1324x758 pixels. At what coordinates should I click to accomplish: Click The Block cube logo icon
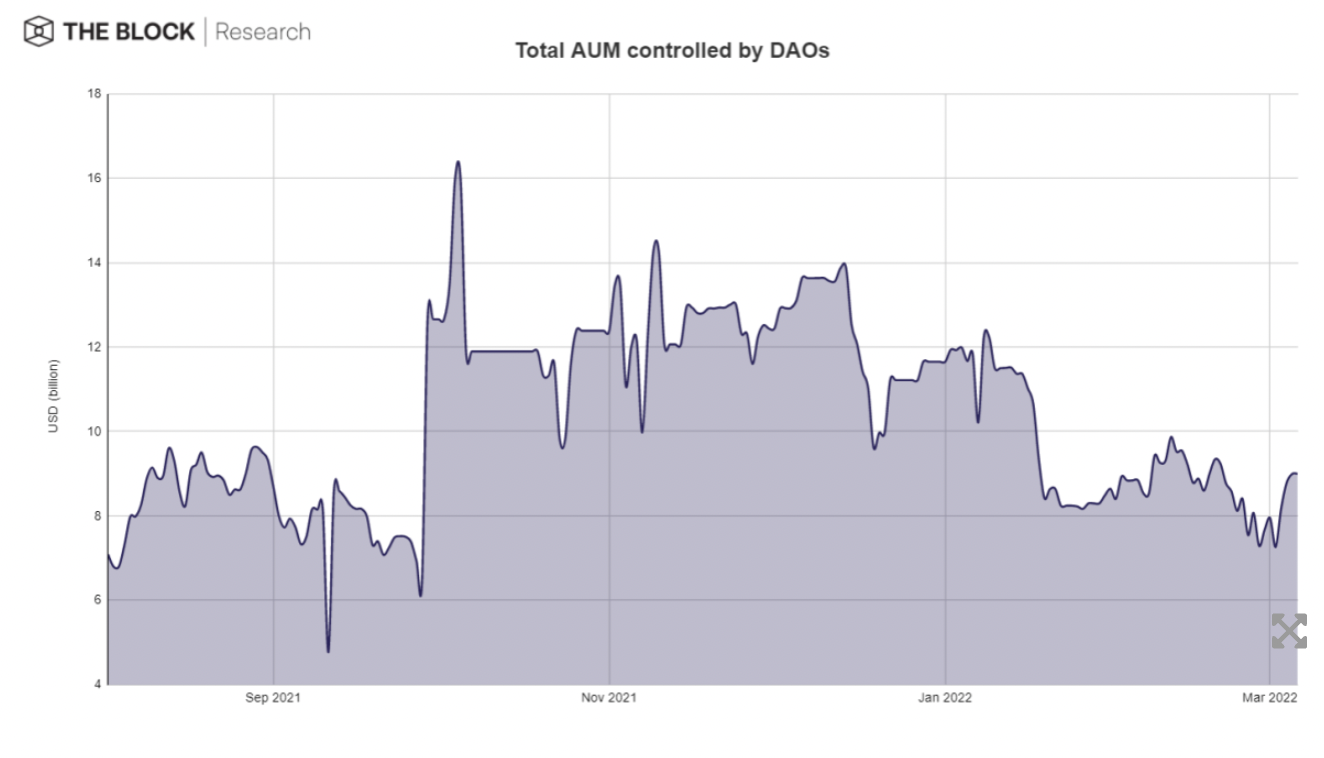(38, 32)
